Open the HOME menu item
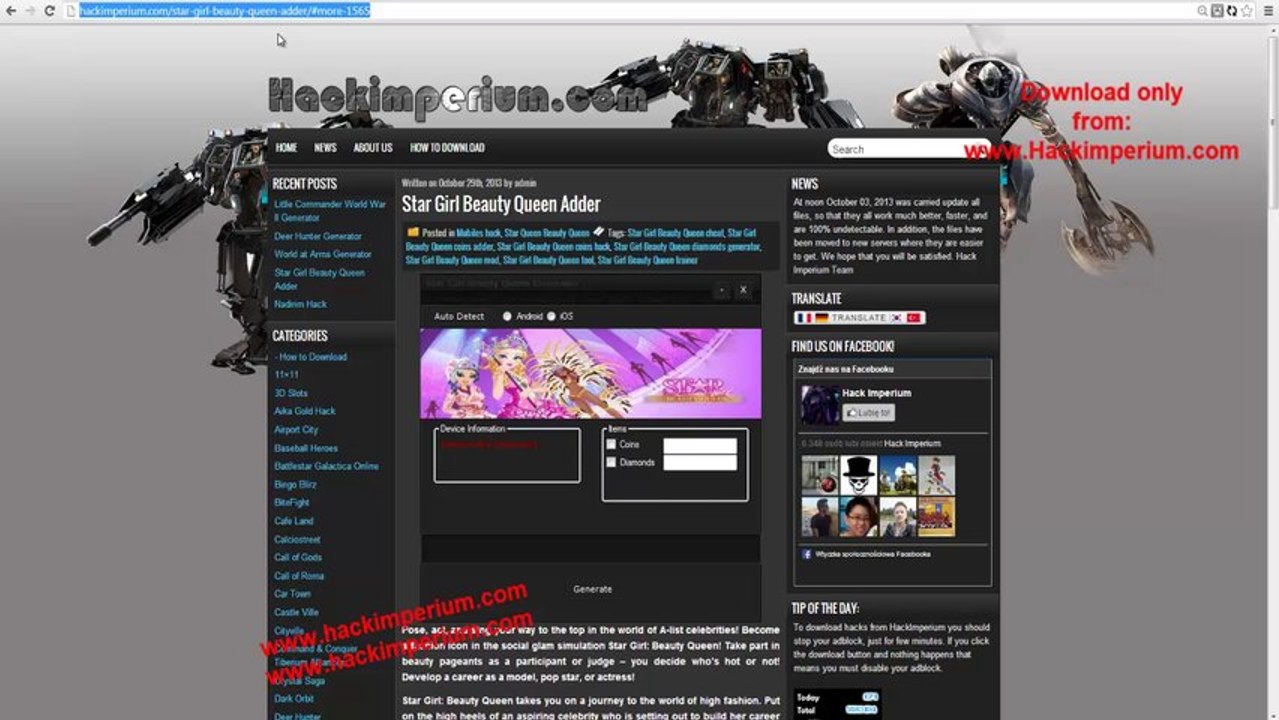 pyautogui.click(x=287, y=147)
